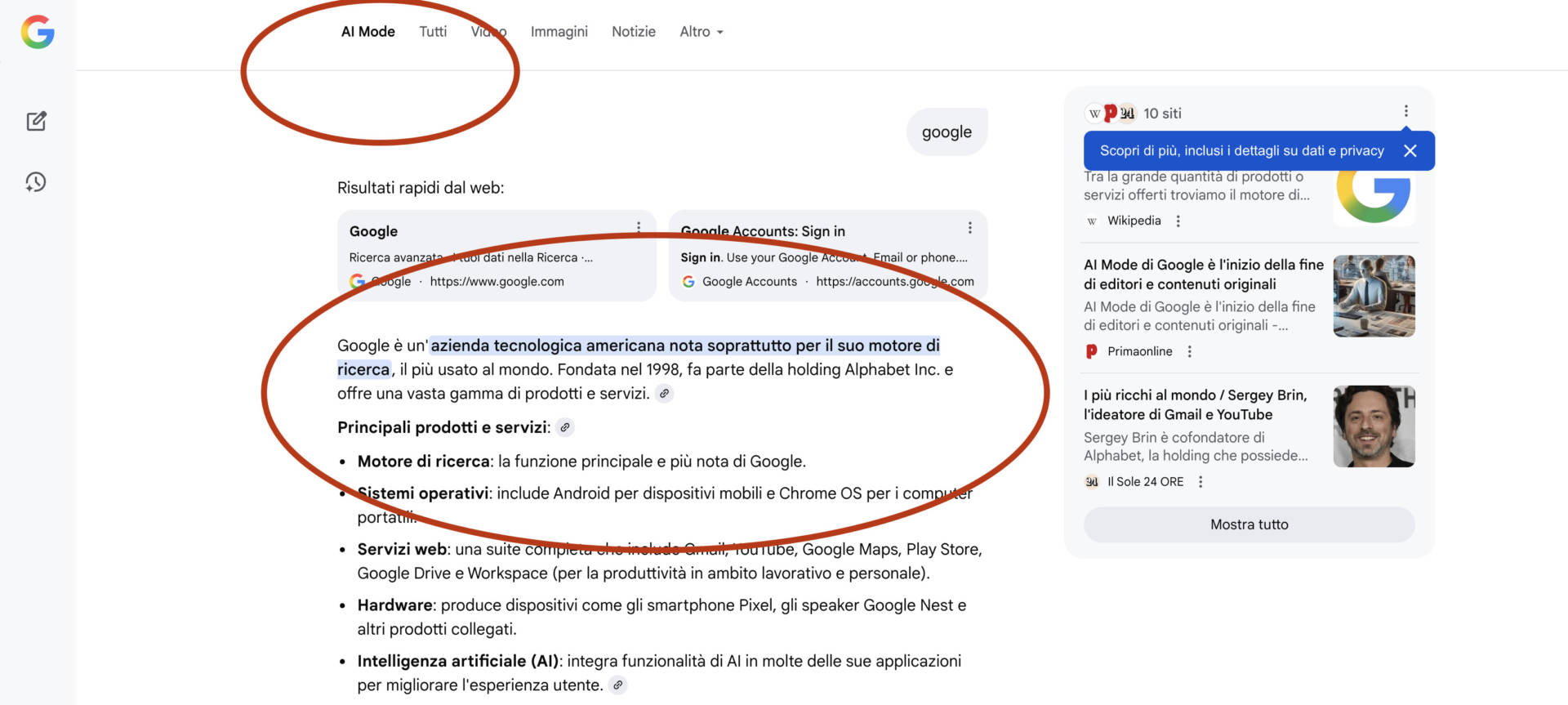Viewport: 1568px width, 705px height.
Task: Switch to the Immagini tab
Action: (559, 32)
